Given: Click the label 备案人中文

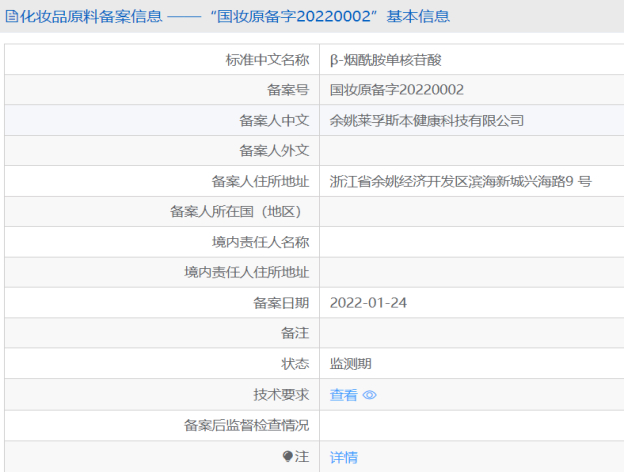Looking at the screenshot, I should point(274,120).
